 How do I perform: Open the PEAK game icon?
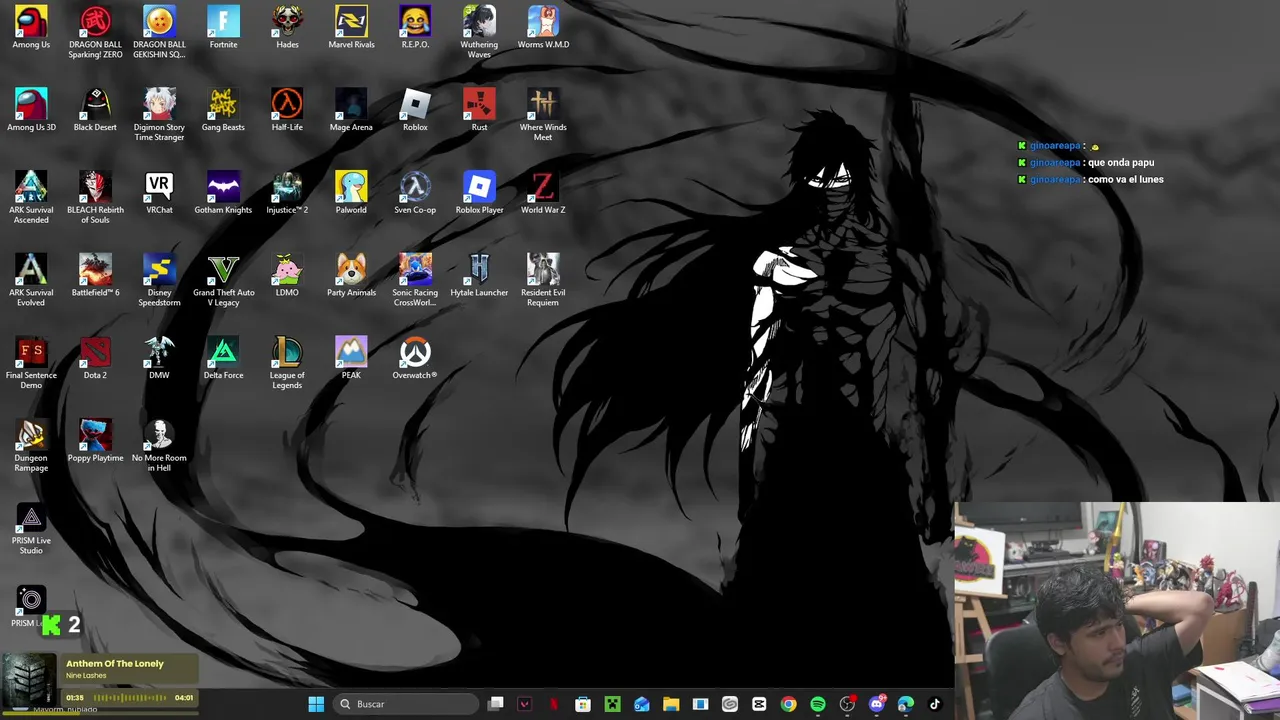[x=351, y=359]
